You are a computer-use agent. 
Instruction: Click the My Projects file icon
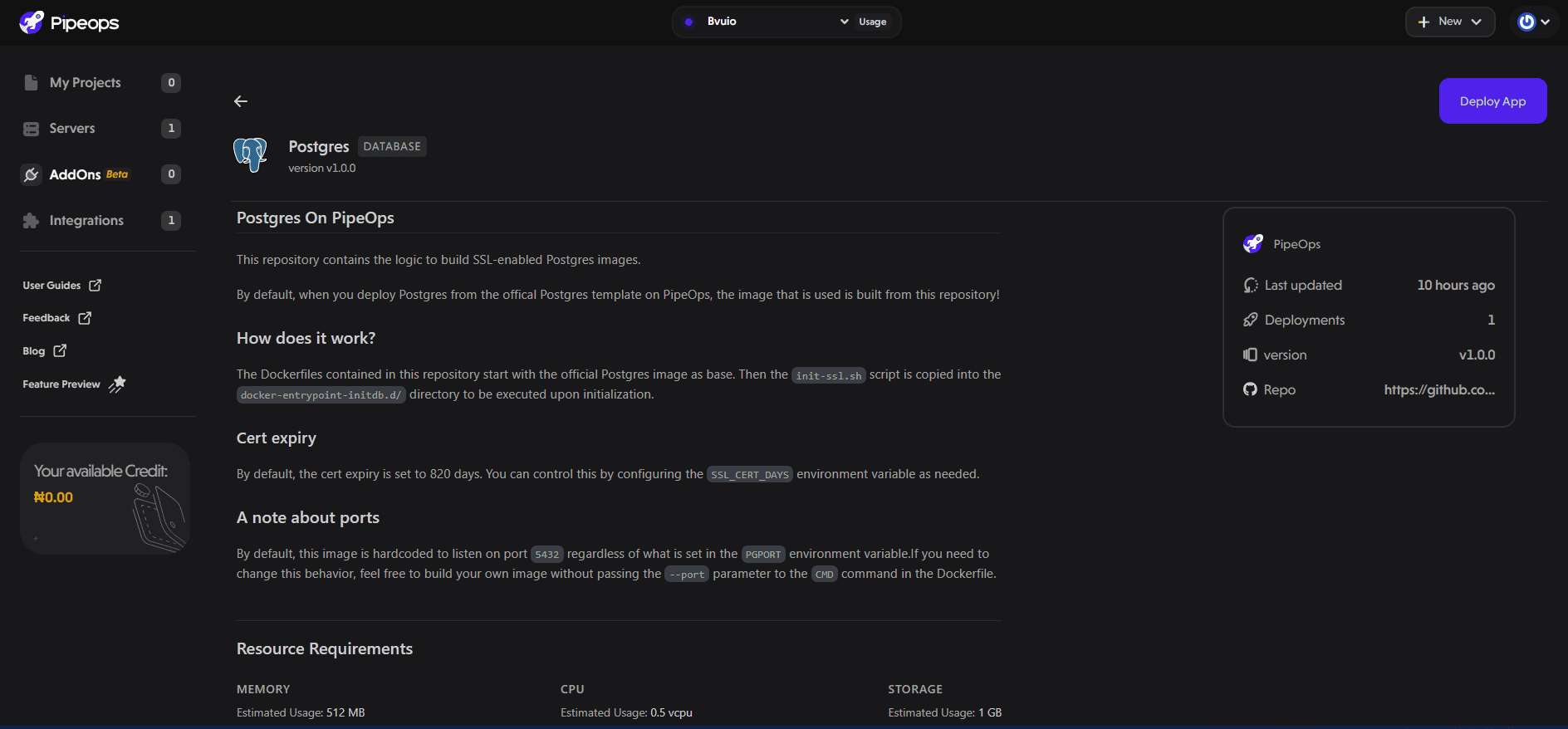click(31, 82)
